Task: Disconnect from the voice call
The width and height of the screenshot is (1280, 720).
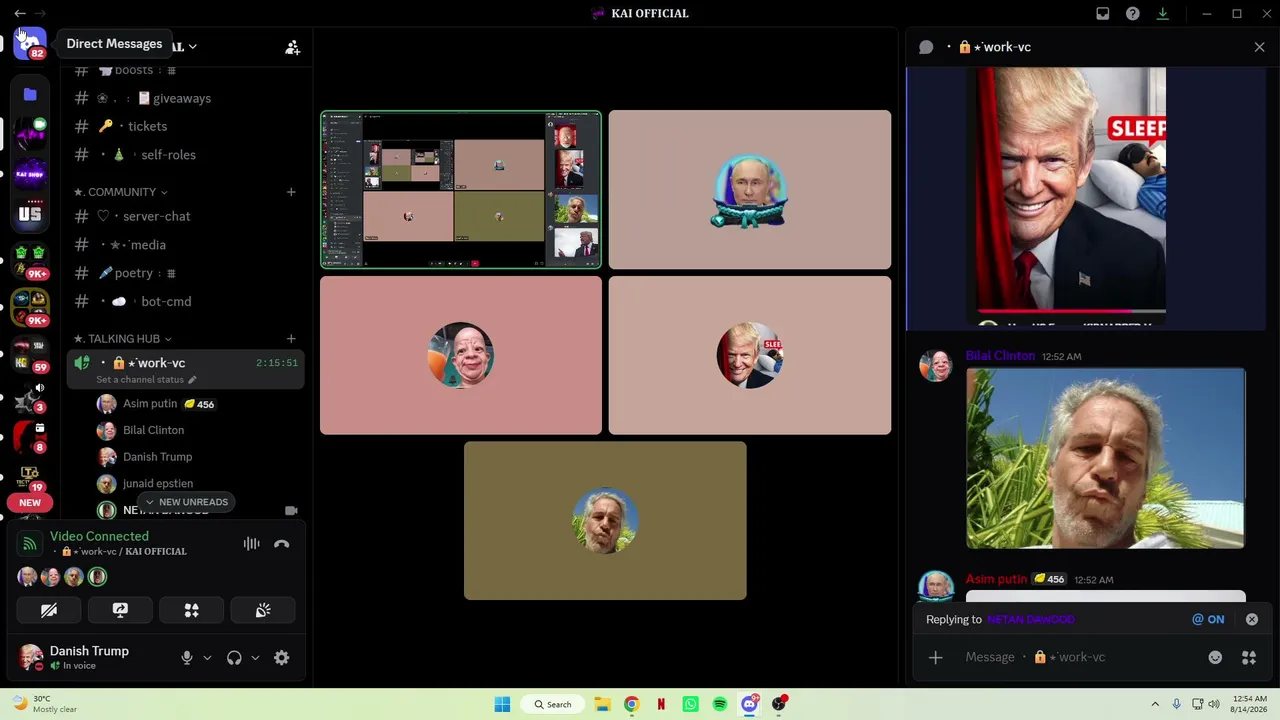Action: 282,544
